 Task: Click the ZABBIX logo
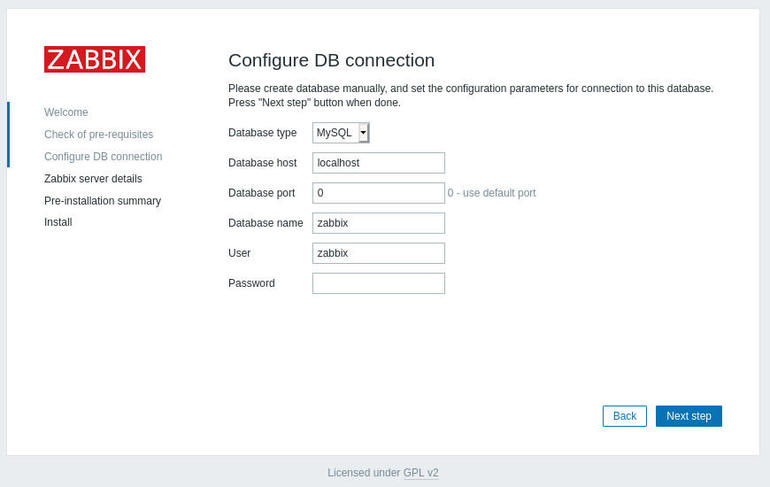click(94, 59)
